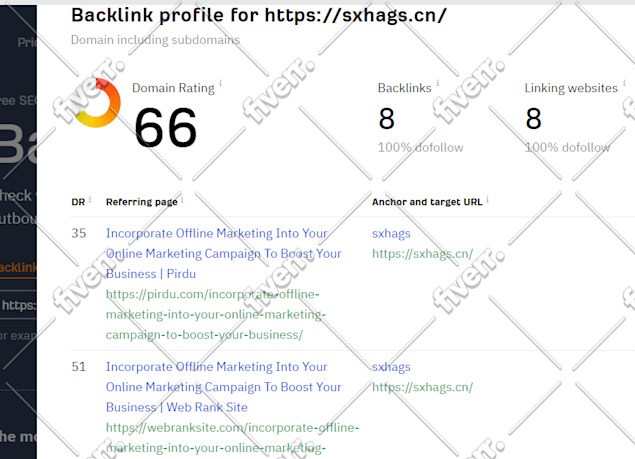Click the info icon next to Backlinks
Screen dimensions: 635x459
(438, 83)
